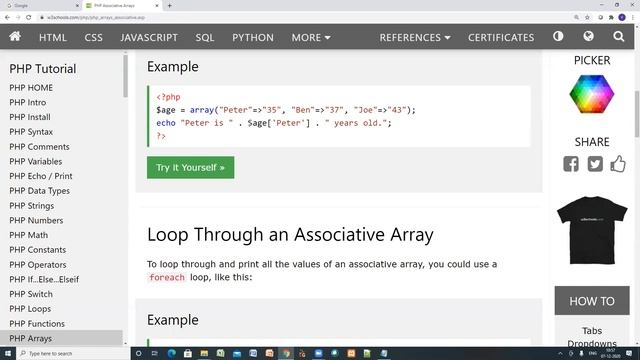Viewport: 640px width, 360px height.
Task: Click the taskbar search box
Action: point(73,353)
